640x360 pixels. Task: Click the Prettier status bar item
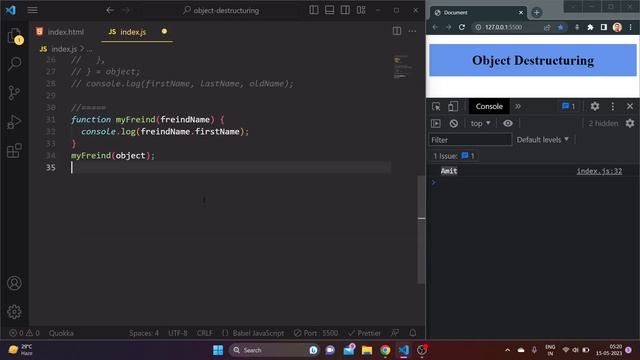click(x=364, y=333)
